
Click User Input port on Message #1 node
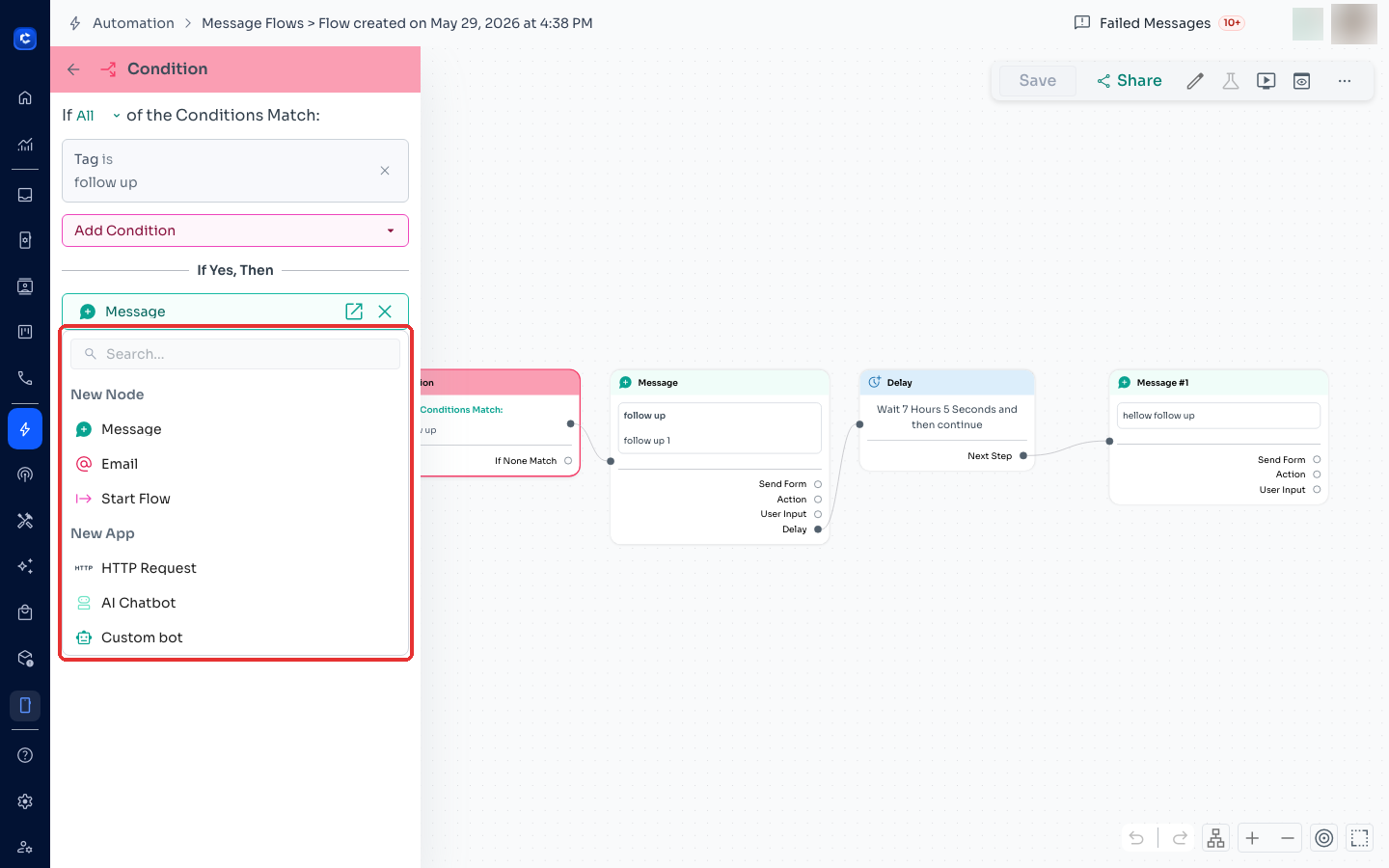point(1317,490)
